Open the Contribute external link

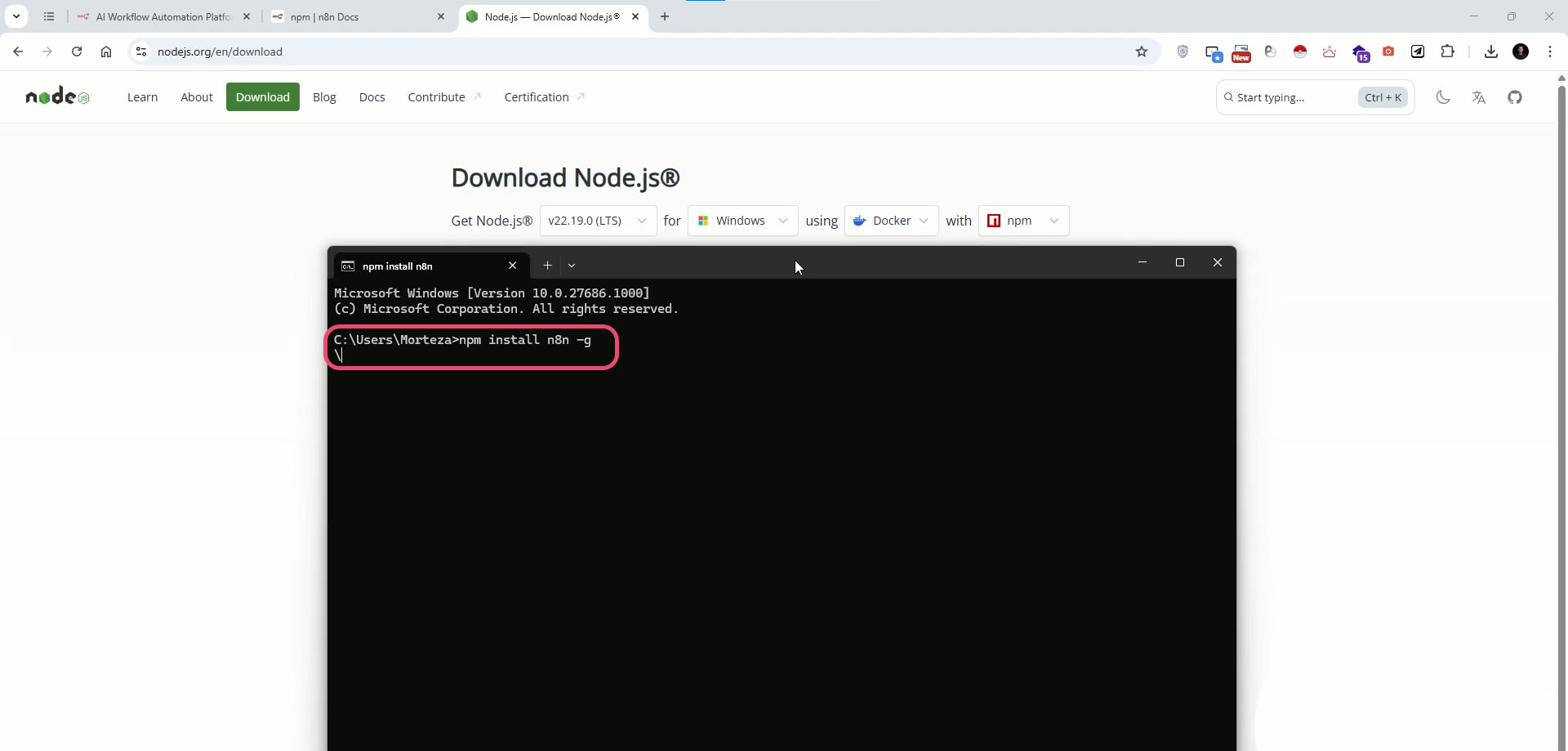(x=444, y=97)
